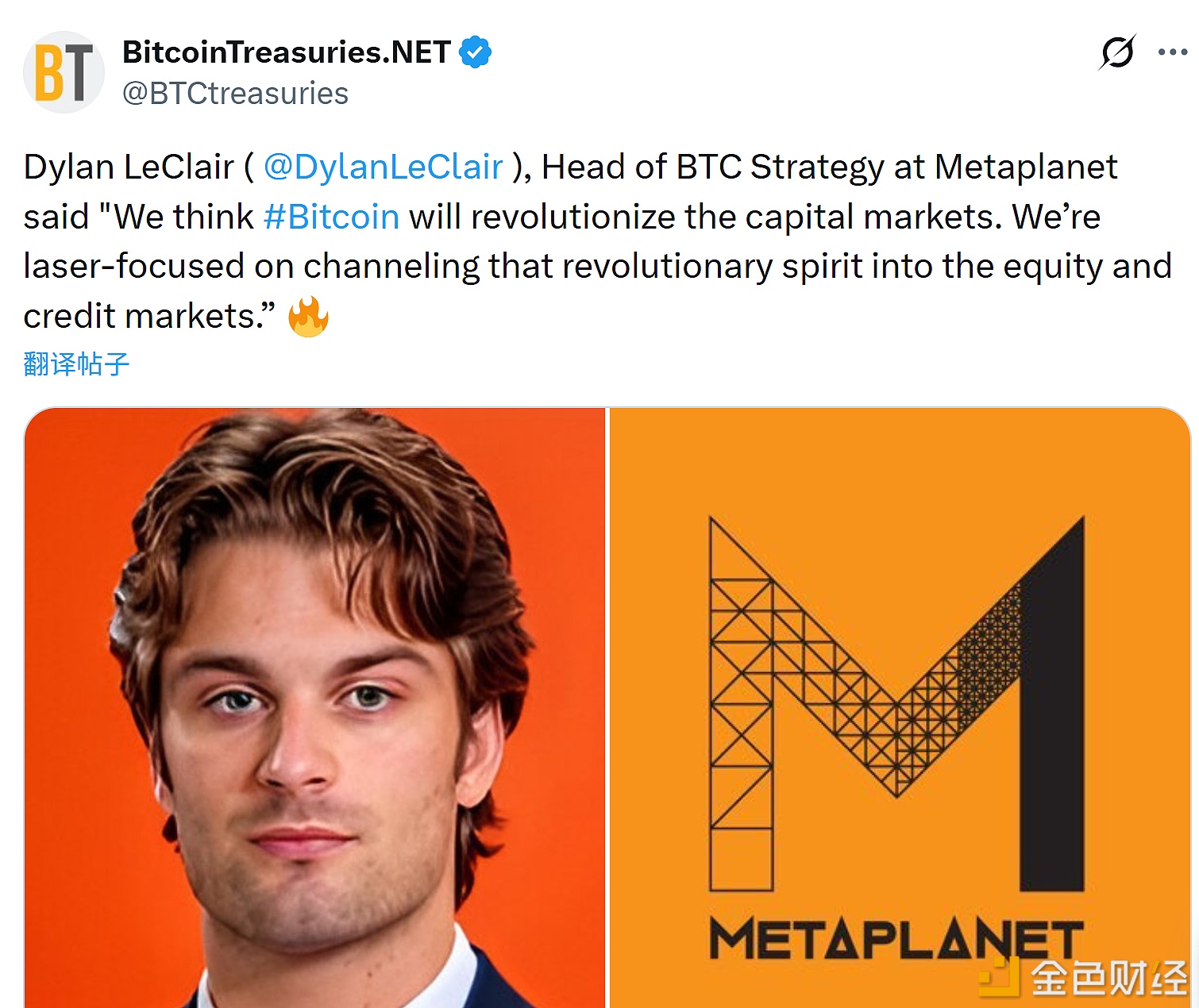Click the blue verified checkmark badge
Viewport: 1199px width, 1008px height.
click(475, 52)
